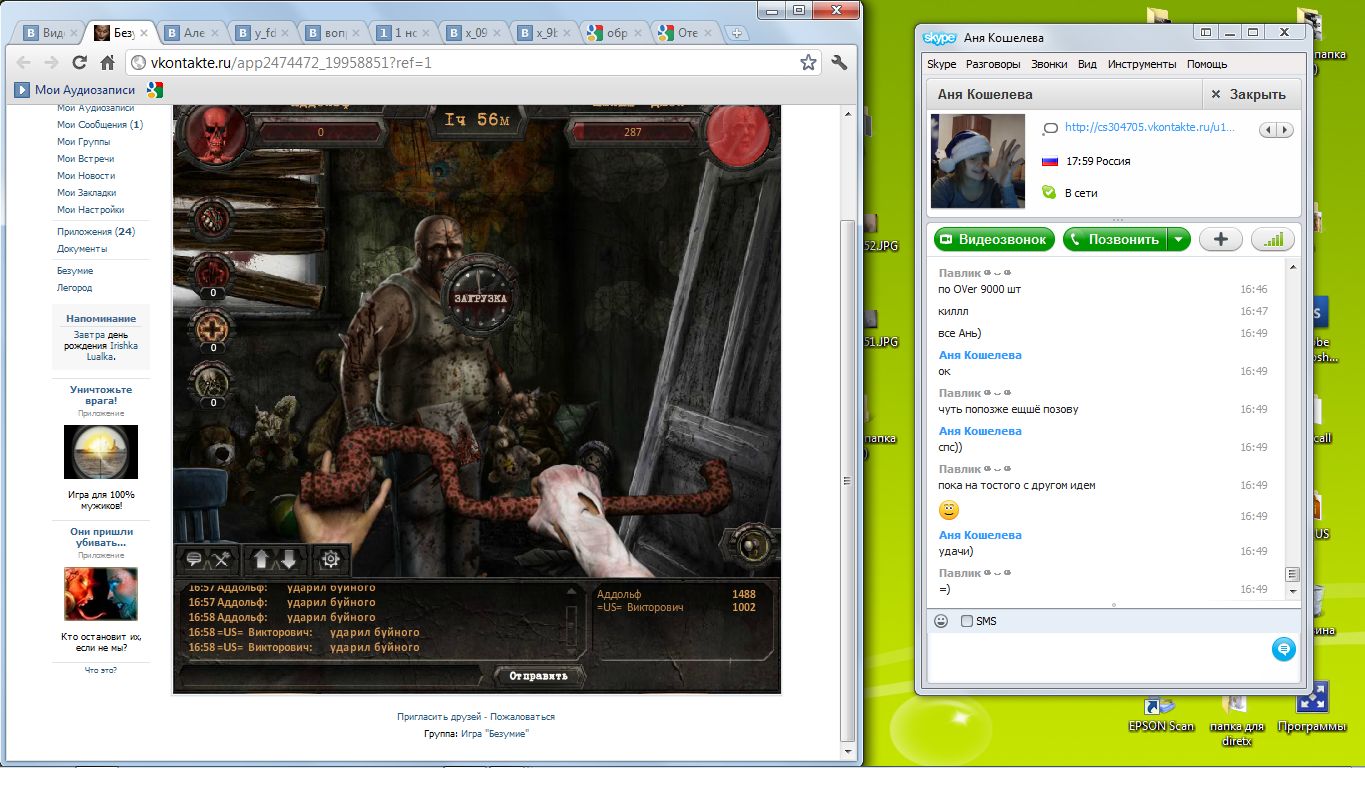Bookmark page with the star icon
Viewport: 1365px width, 788px height.
(808, 63)
